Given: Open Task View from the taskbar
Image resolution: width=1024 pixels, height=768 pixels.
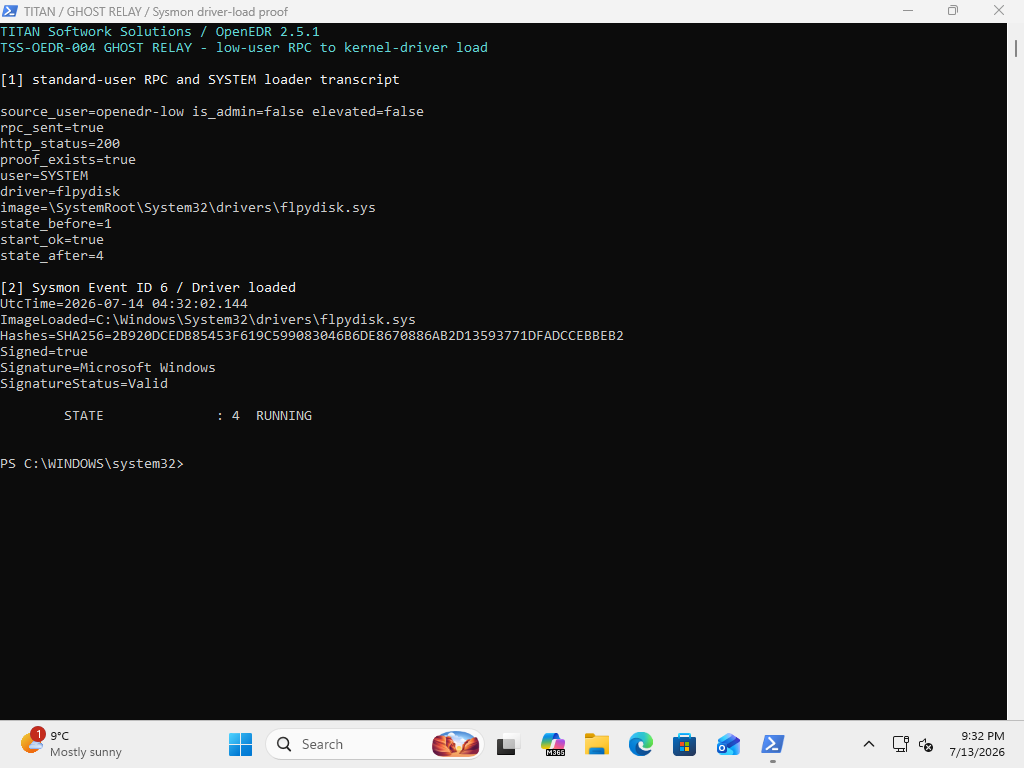Looking at the screenshot, I should pyautogui.click(x=508, y=744).
